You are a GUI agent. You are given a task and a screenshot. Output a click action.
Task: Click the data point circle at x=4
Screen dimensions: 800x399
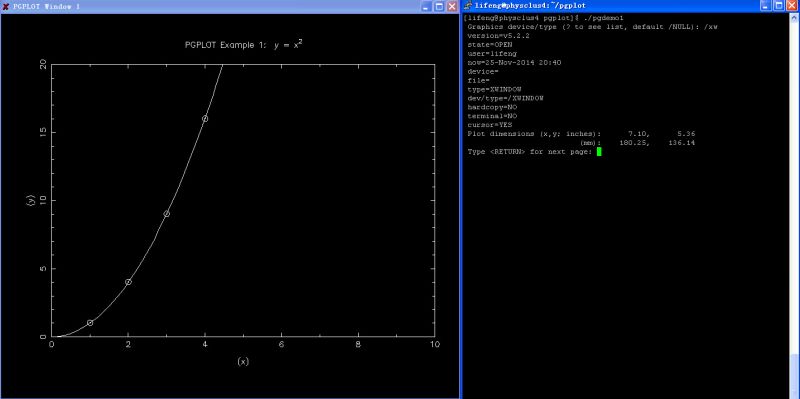pyautogui.click(x=205, y=118)
